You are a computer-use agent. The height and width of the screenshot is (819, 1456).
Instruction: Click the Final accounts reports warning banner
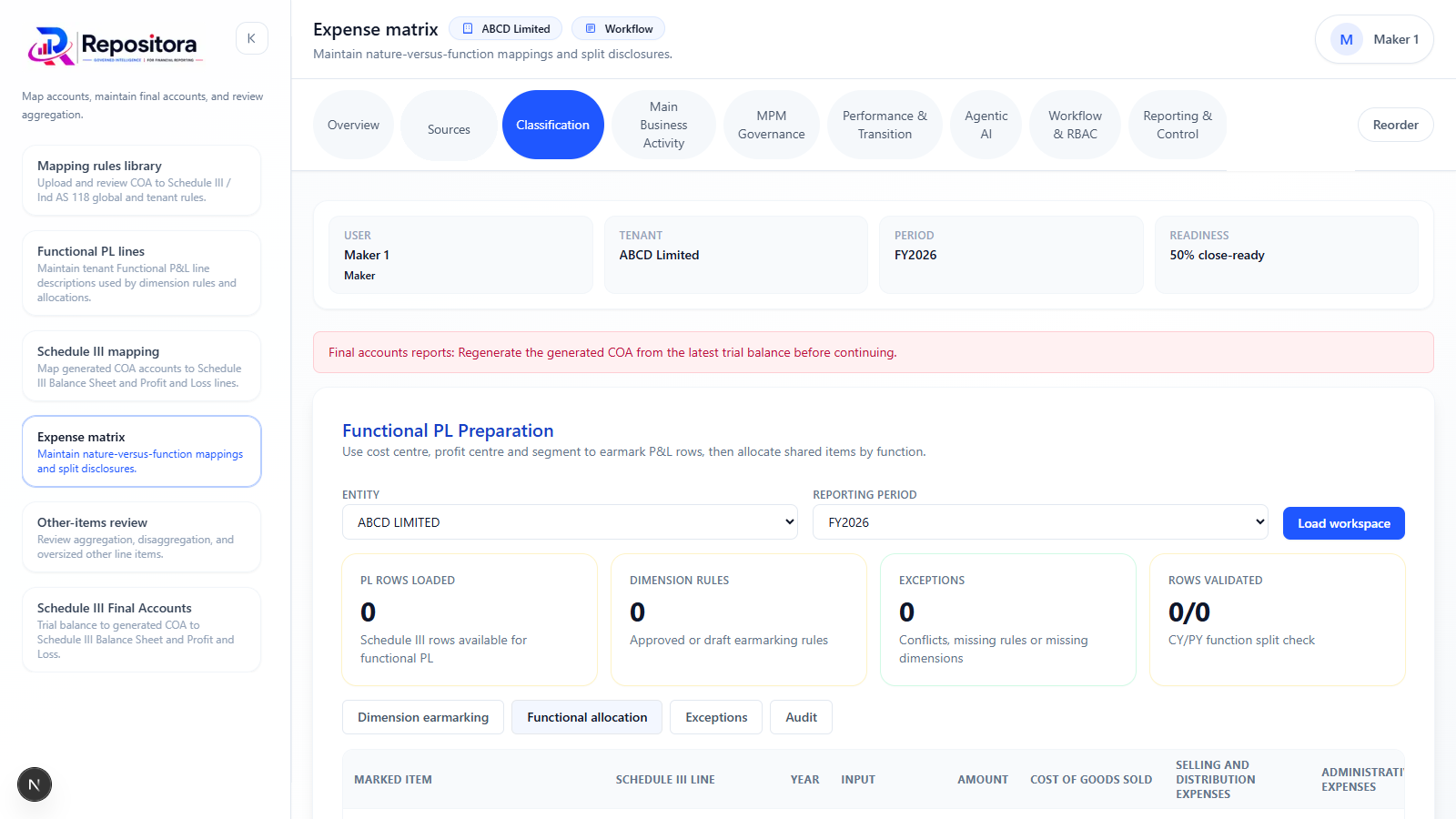(x=874, y=352)
